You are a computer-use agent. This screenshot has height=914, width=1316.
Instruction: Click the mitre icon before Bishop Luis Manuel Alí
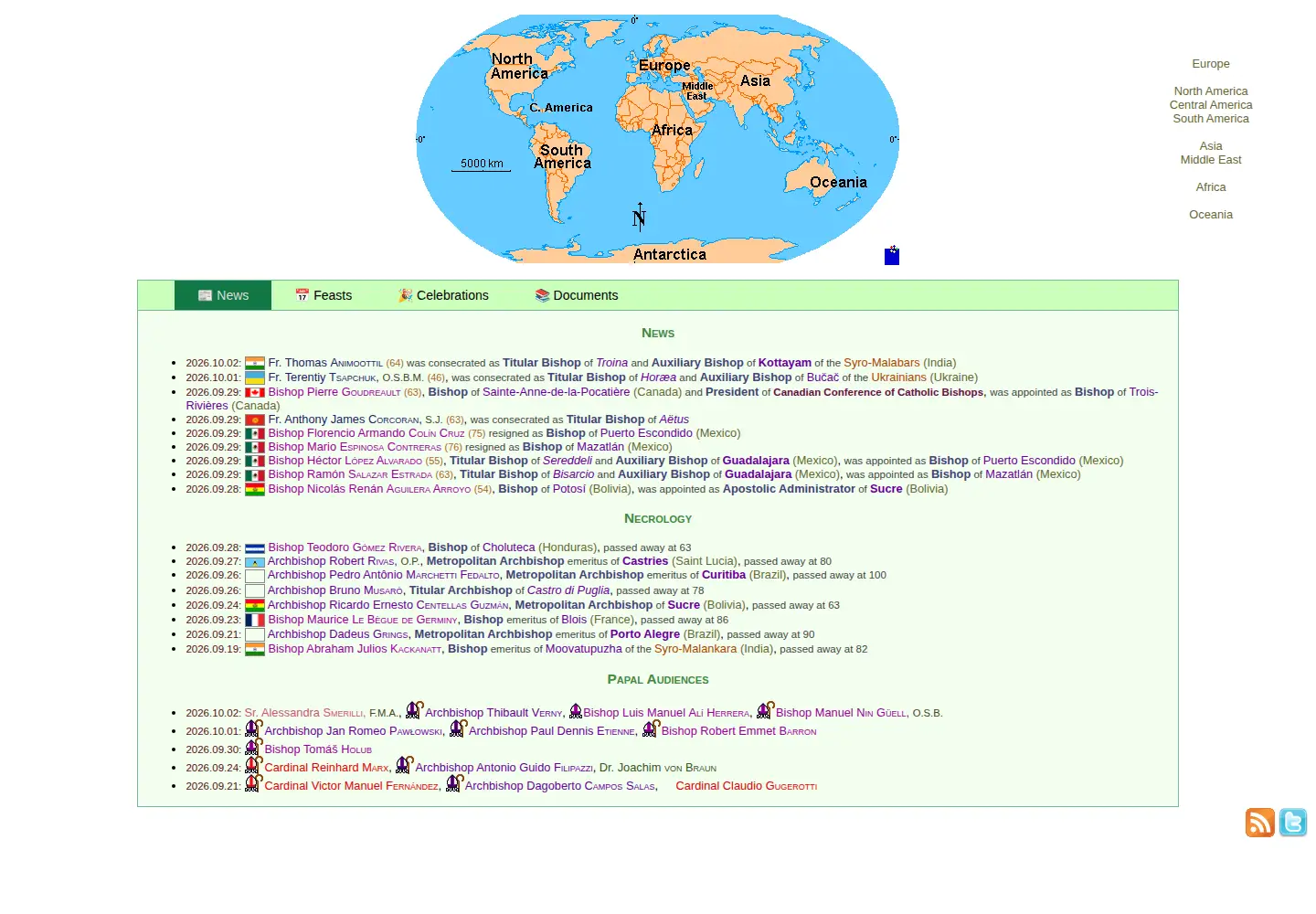coord(576,711)
